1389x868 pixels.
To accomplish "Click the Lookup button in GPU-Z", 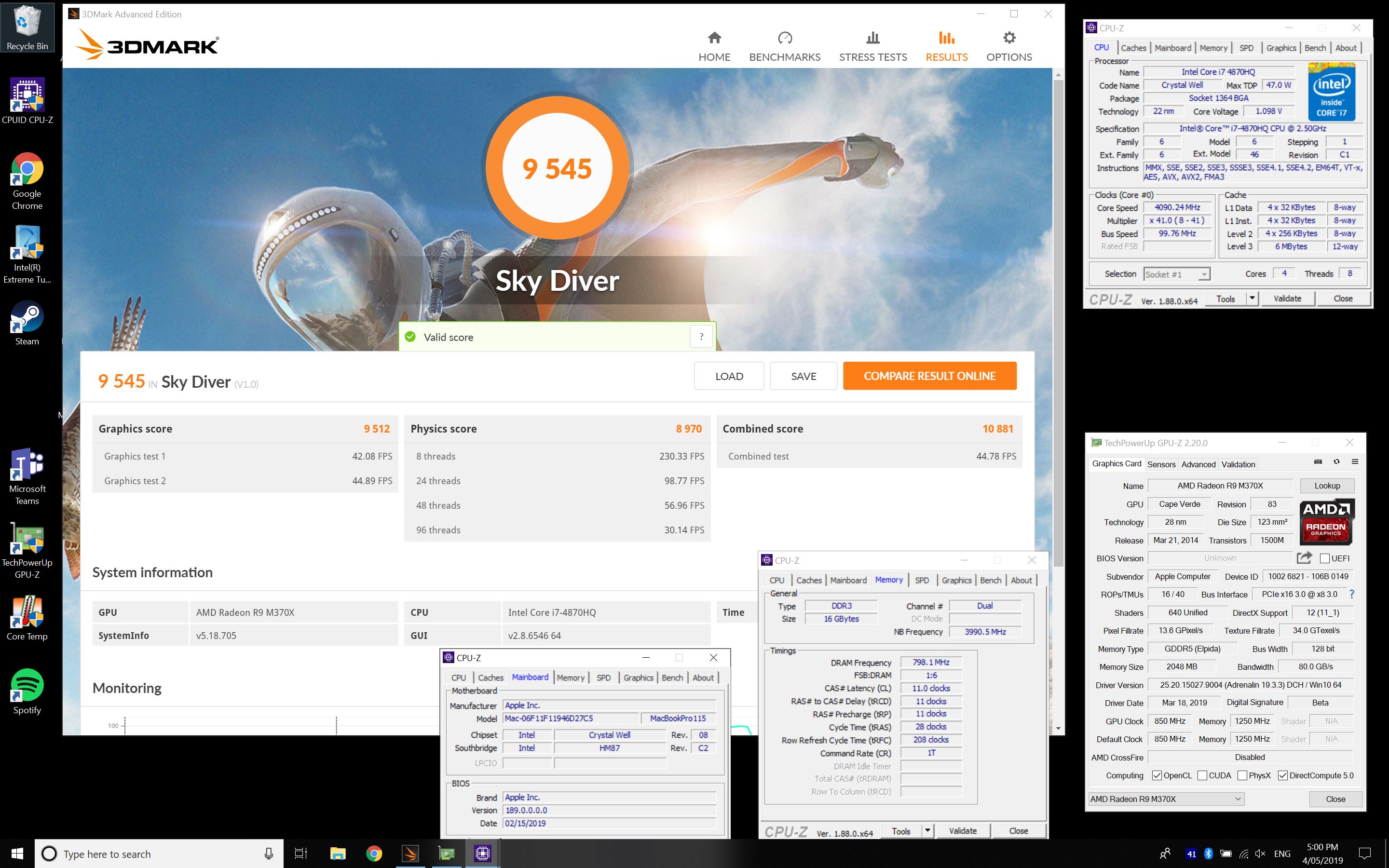I will pyautogui.click(x=1327, y=486).
